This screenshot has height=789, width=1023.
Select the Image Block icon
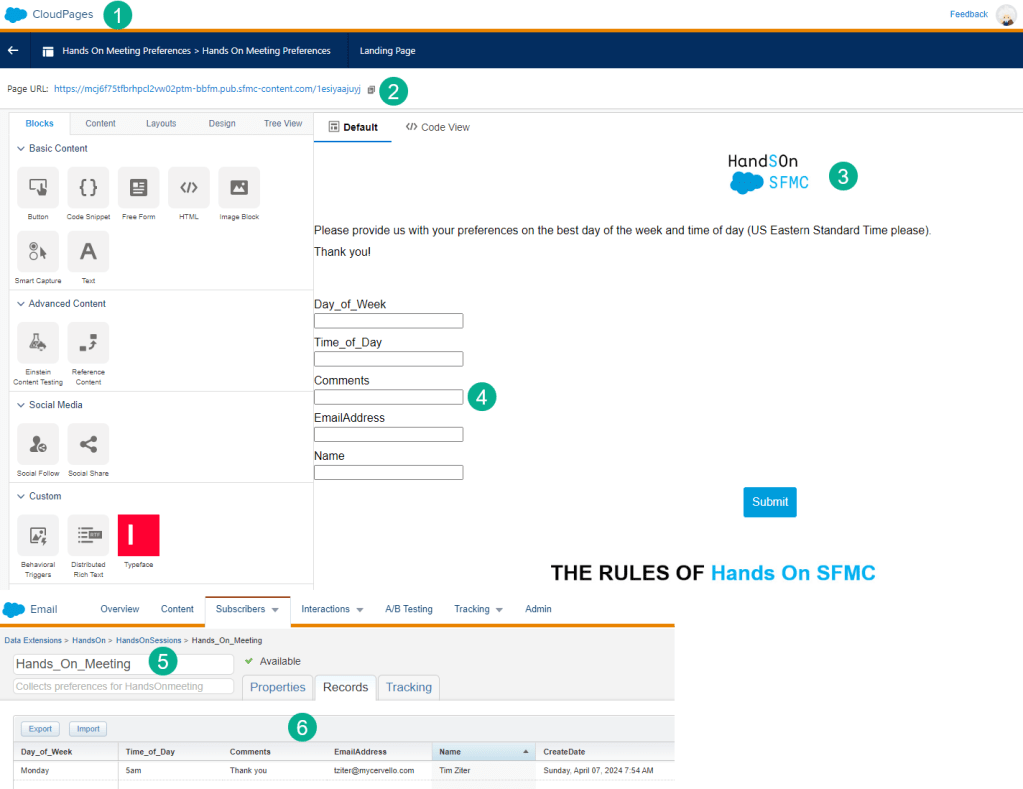coord(239,188)
